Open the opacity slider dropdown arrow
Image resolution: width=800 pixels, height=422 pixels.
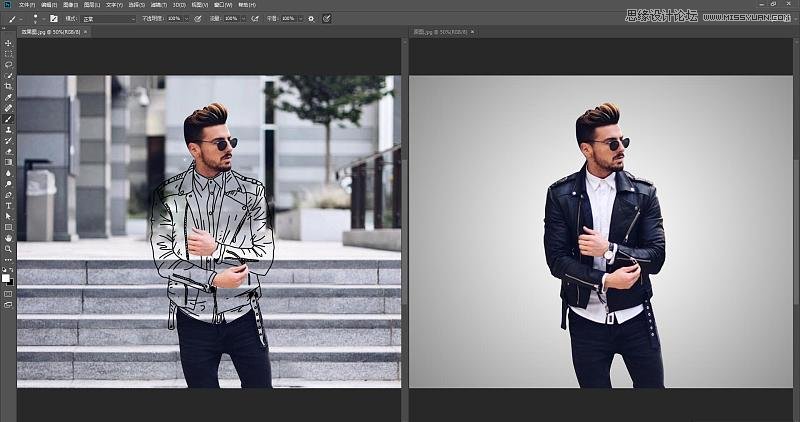pyautogui.click(x=187, y=19)
